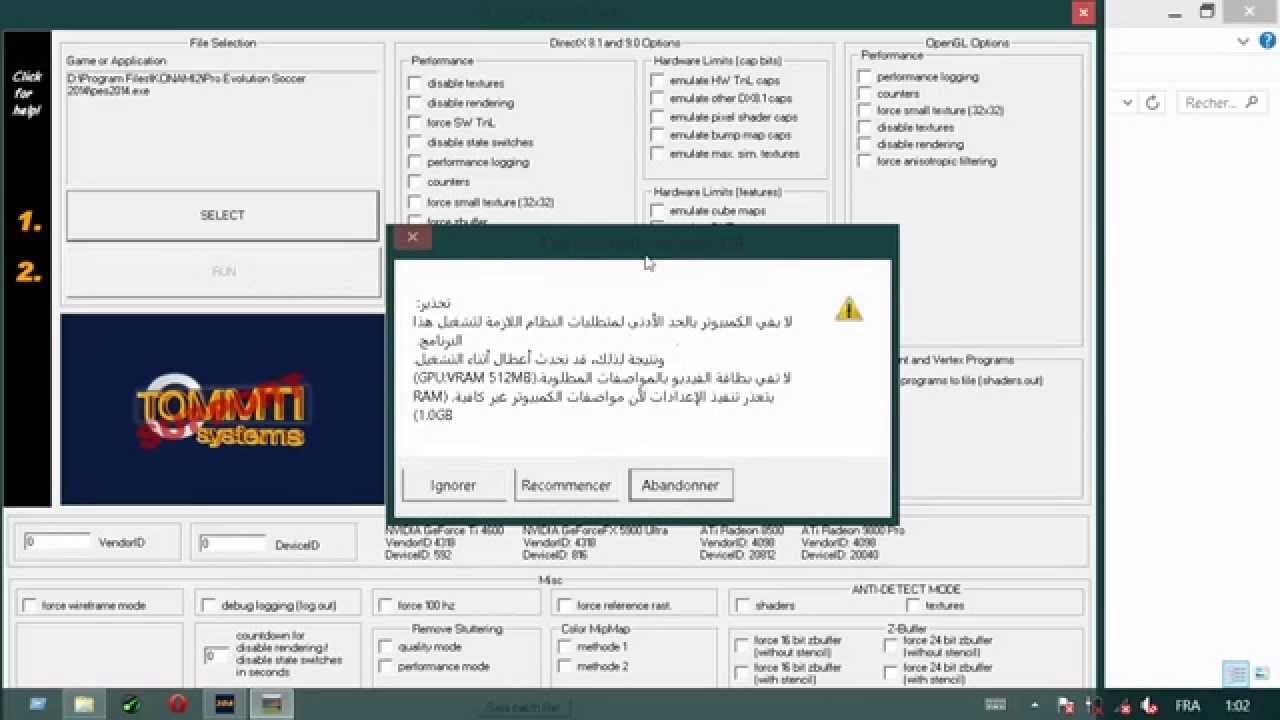Toggle quality mode under Remove Stuttering

pos(386,647)
